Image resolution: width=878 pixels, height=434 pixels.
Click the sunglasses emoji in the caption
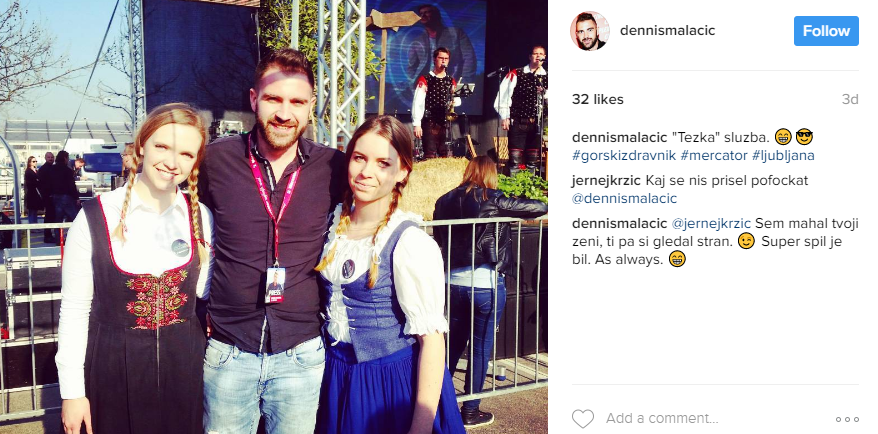804,137
